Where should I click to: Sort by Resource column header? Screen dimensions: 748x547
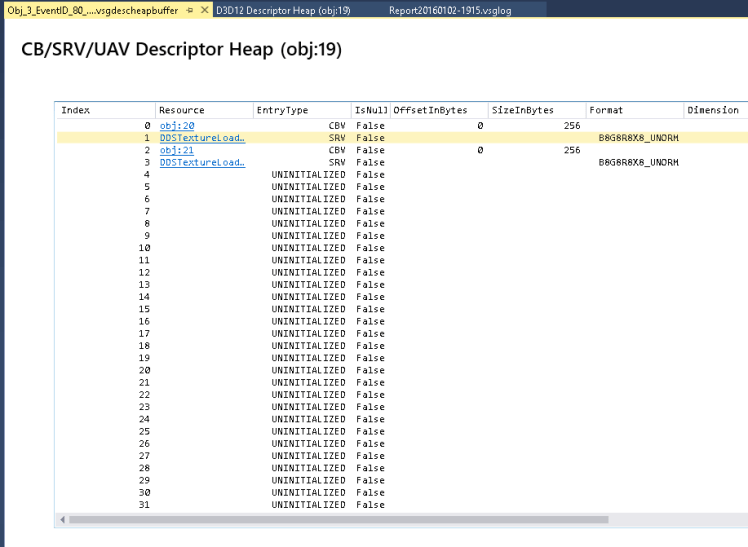pos(204,110)
